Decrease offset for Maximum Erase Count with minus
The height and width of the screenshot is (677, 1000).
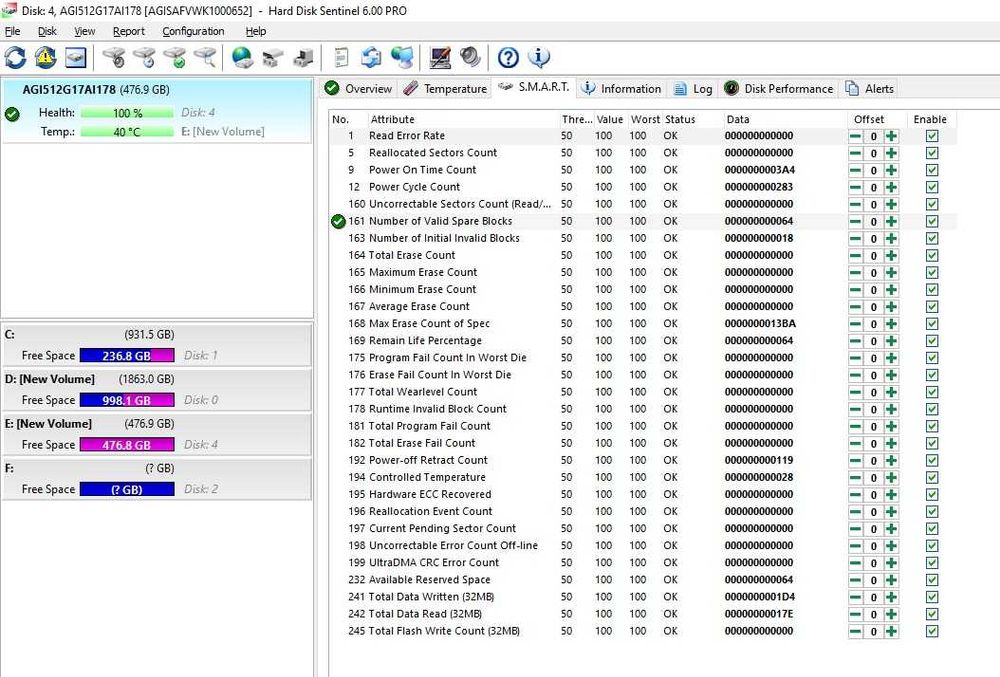(x=855, y=273)
